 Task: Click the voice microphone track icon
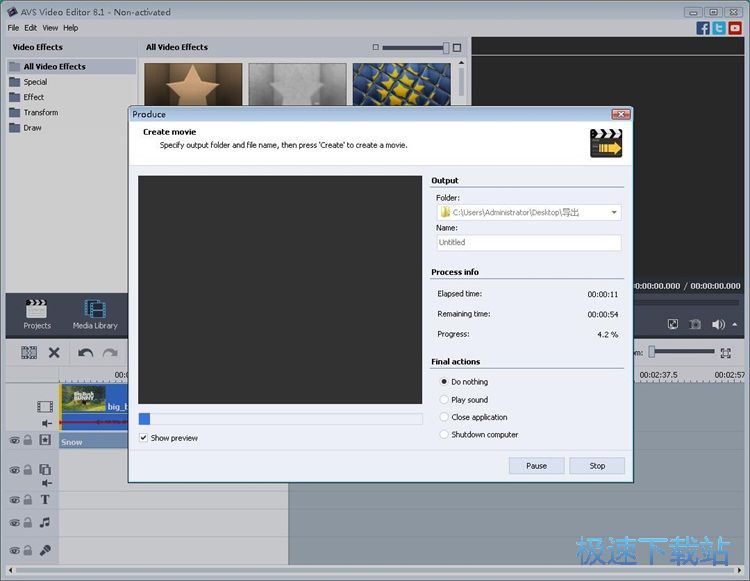(x=45, y=550)
